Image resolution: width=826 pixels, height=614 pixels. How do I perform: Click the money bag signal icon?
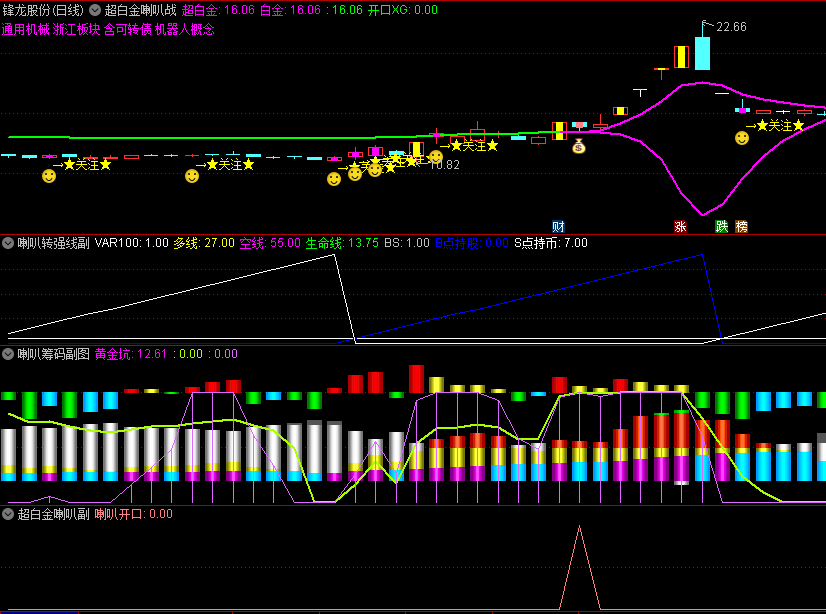579,146
